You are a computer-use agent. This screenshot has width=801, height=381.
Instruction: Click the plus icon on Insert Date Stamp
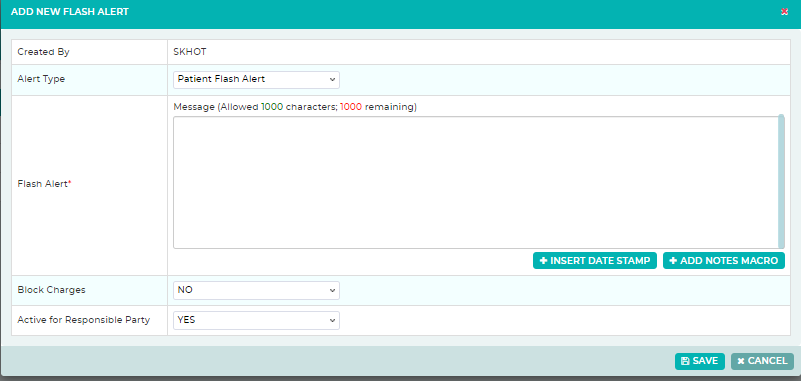click(x=544, y=260)
